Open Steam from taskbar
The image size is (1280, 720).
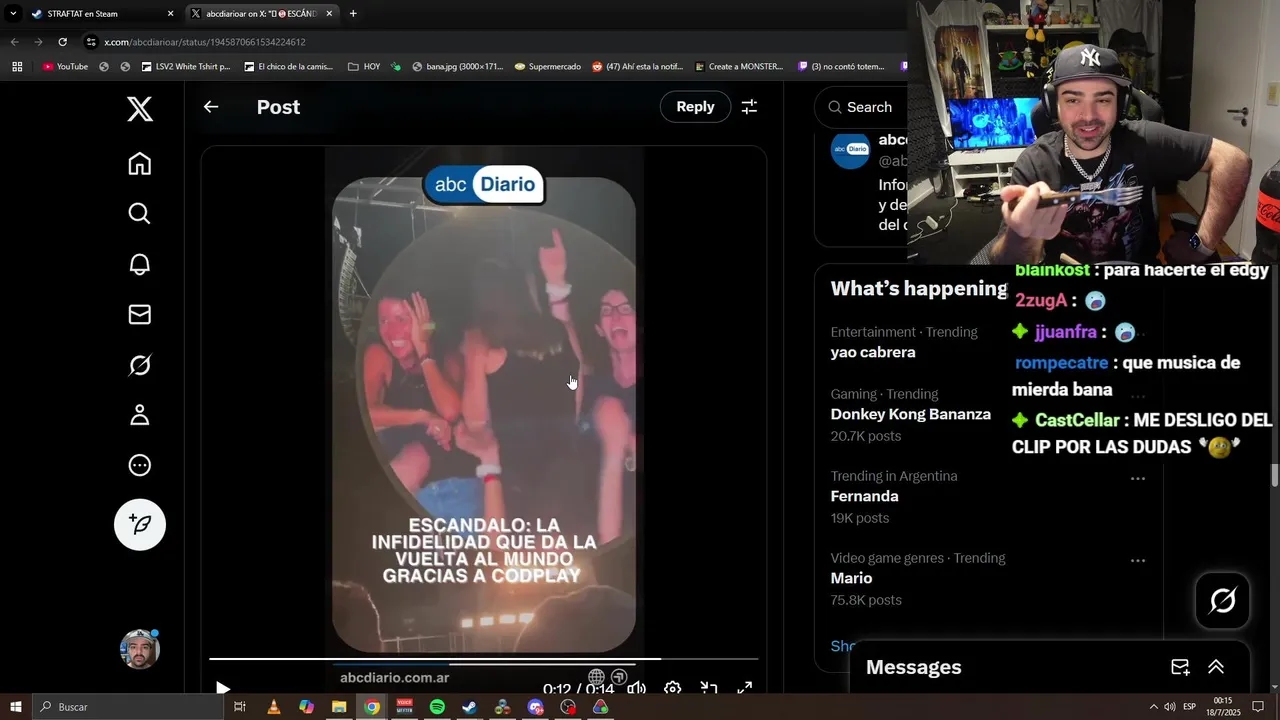coord(469,707)
